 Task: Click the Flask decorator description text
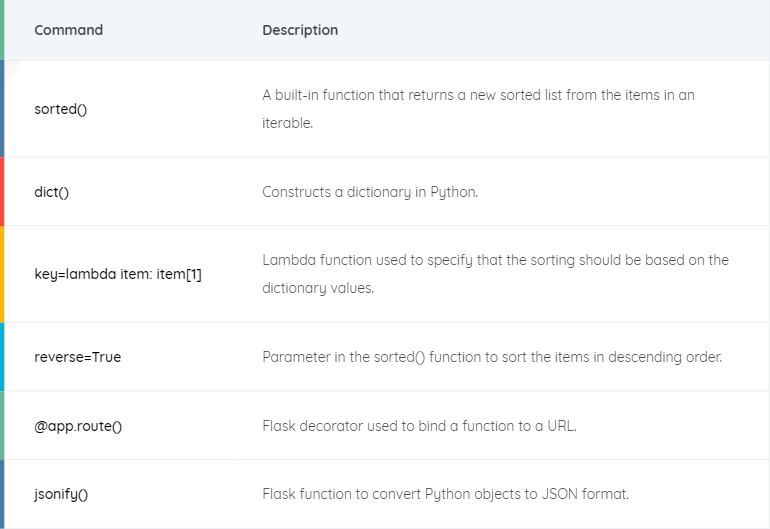click(419, 426)
